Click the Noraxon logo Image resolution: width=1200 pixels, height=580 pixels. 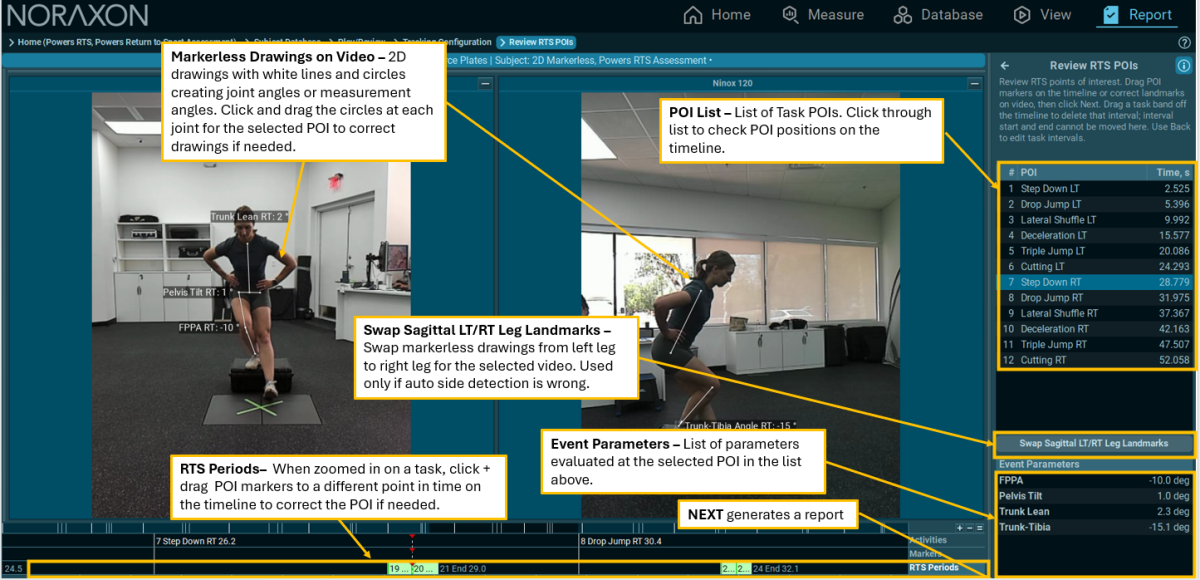coord(78,15)
